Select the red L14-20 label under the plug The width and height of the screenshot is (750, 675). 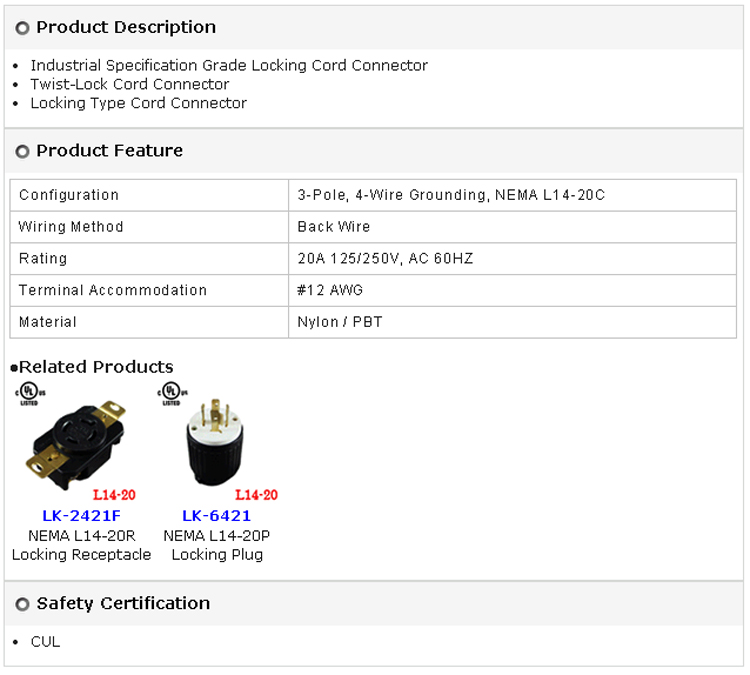click(x=256, y=494)
